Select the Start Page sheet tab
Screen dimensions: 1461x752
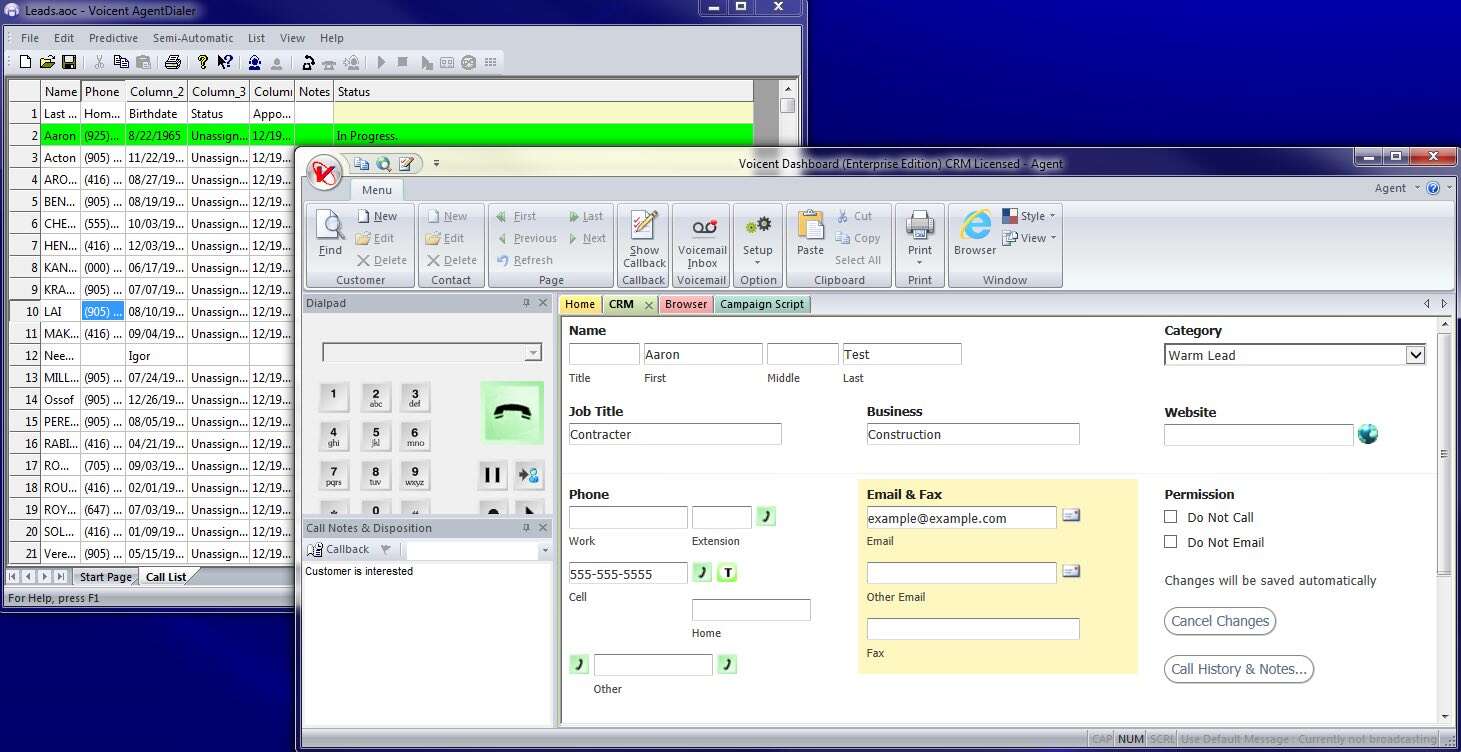click(105, 577)
